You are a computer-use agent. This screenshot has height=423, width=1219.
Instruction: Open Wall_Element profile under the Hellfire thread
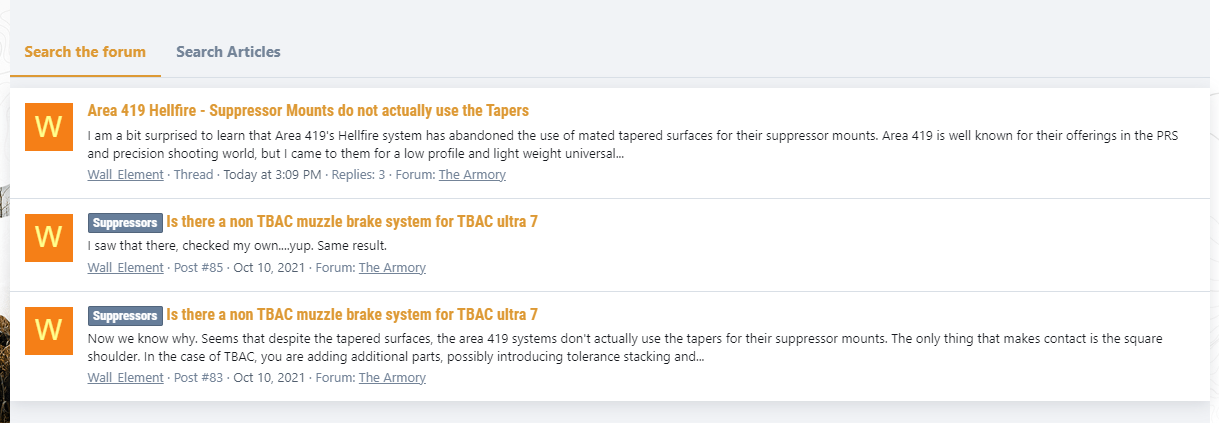pyautogui.click(x=125, y=175)
